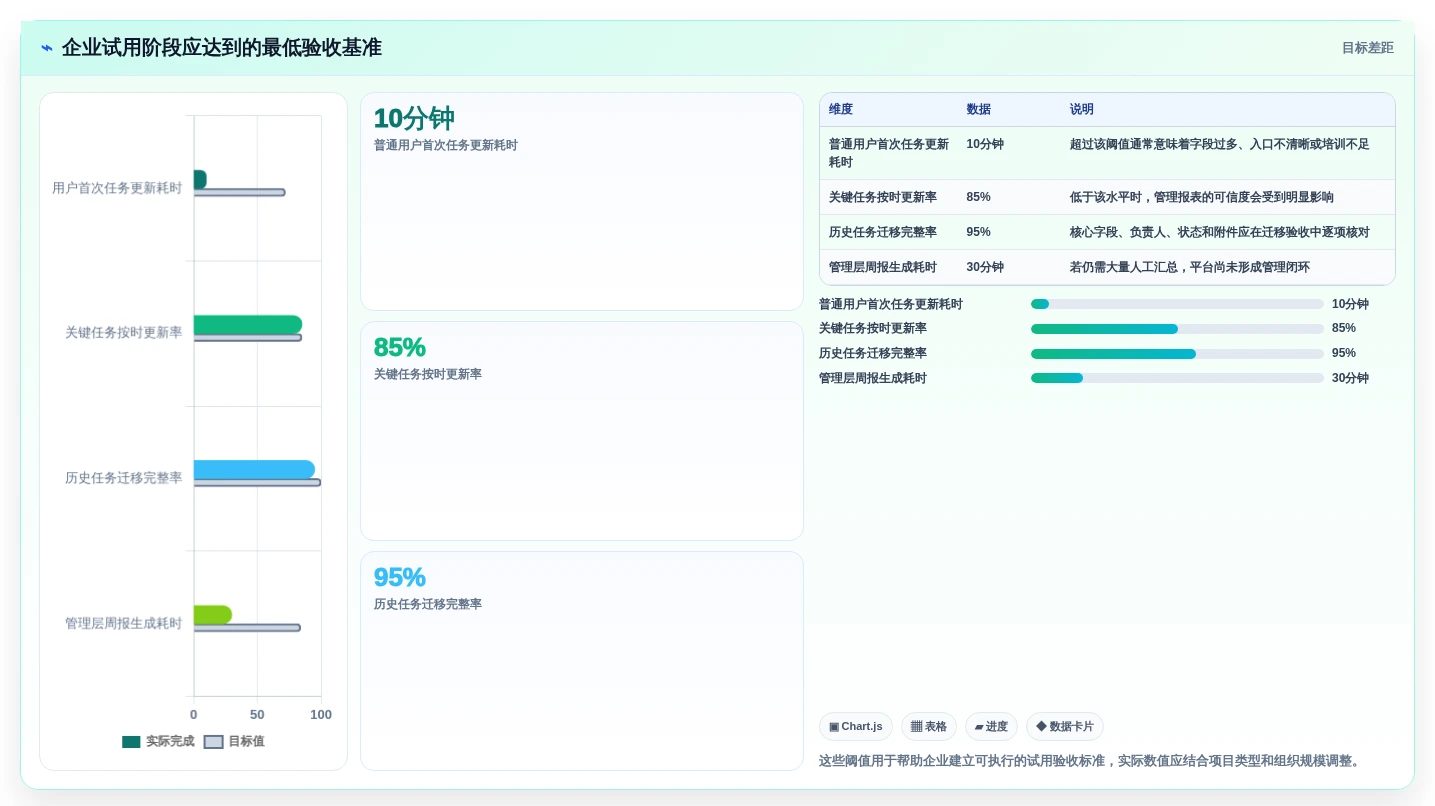This screenshot has width=1435, height=806.
Task: Click the footer note starting 这些阈值用于帮助企业
Action: (x=1090, y=761)
